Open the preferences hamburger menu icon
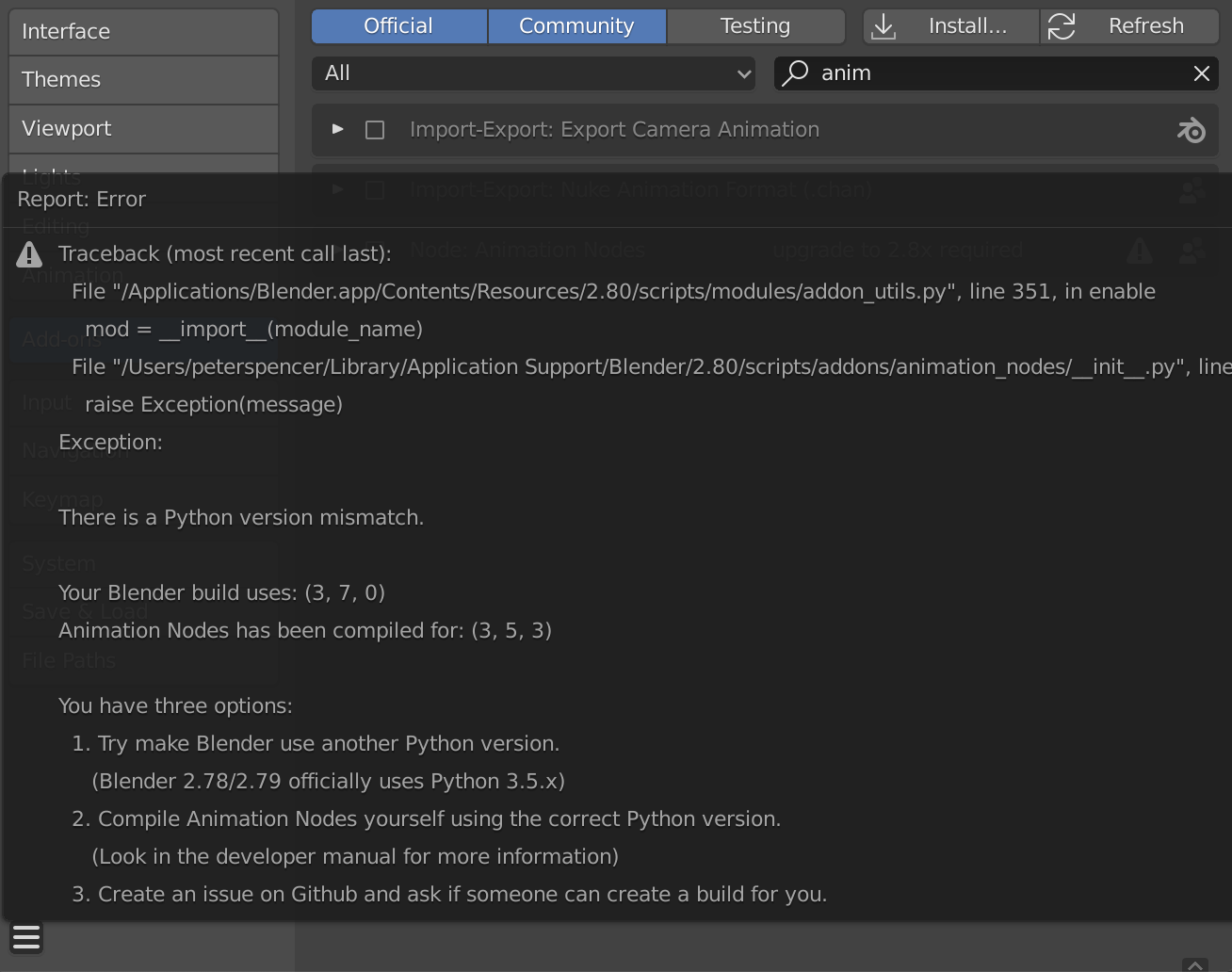Image resolution: width=1232 pixels, height=972 pixels. [x=25, y=937]
